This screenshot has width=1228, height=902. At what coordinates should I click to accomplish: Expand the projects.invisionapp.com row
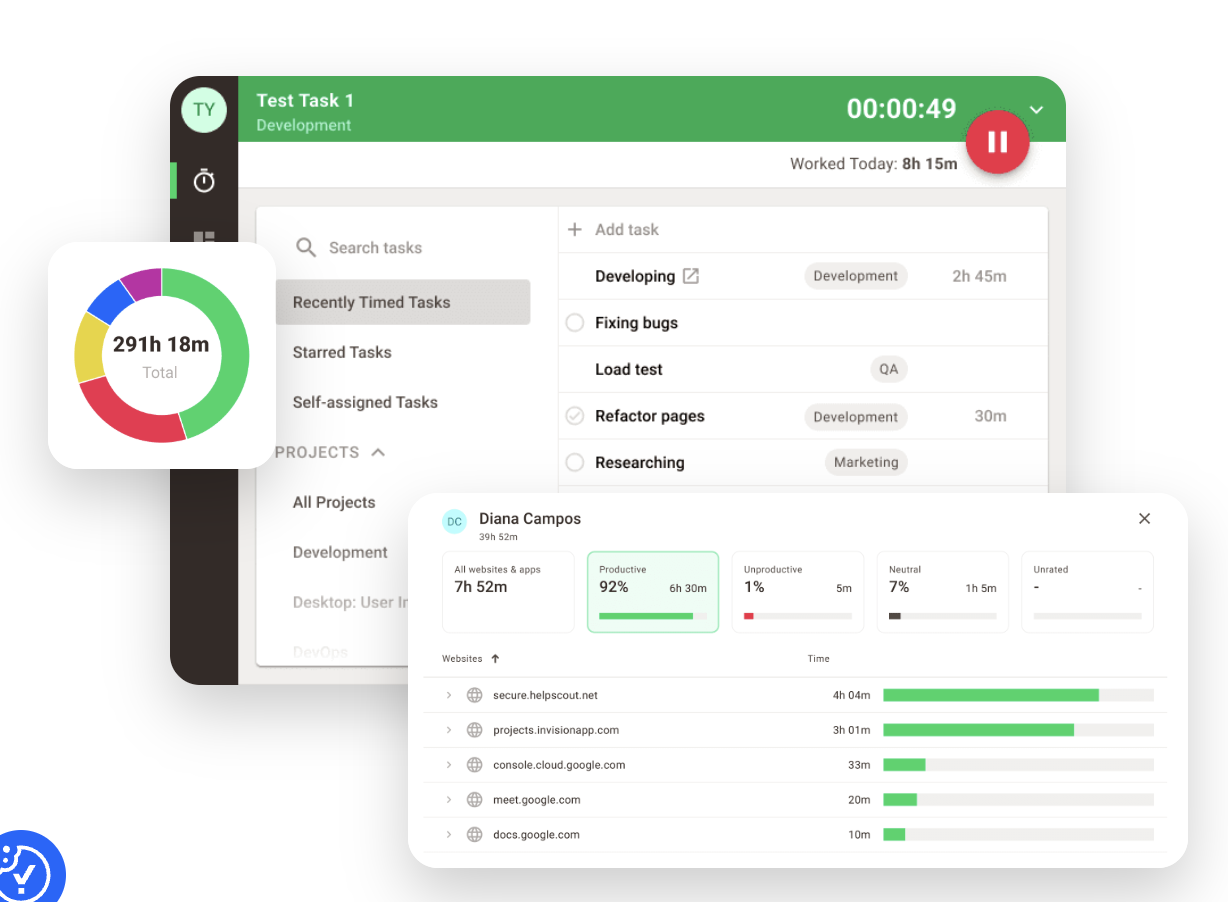(x=449, y=730)
